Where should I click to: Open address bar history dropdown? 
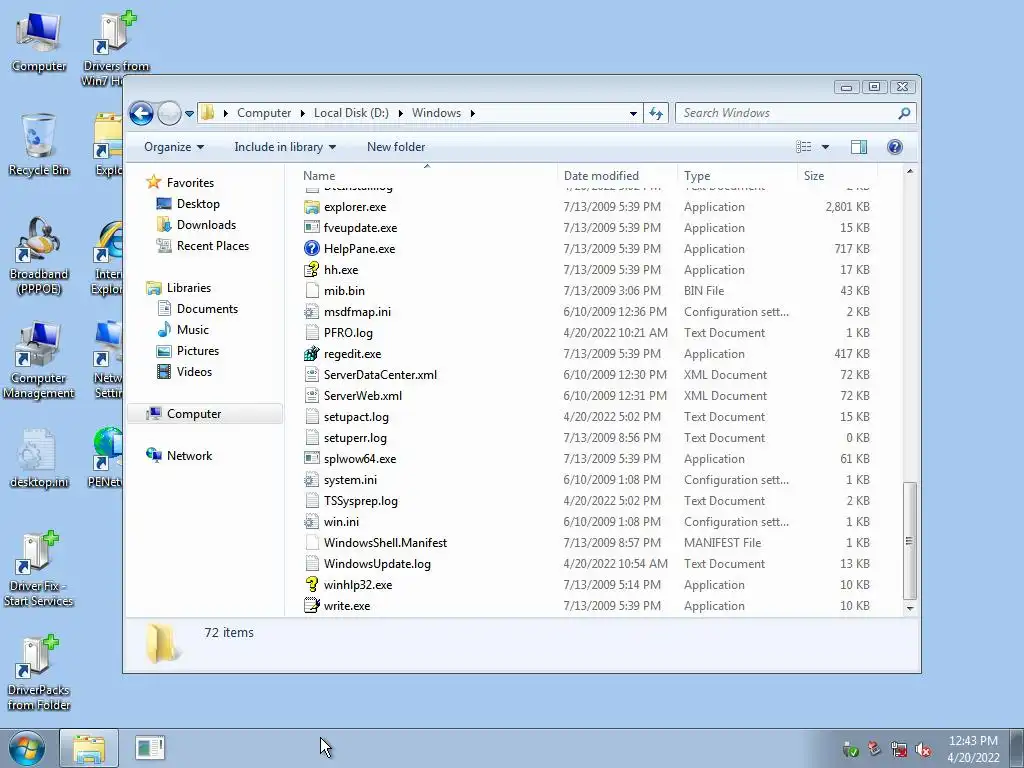[x=633, y=114]
